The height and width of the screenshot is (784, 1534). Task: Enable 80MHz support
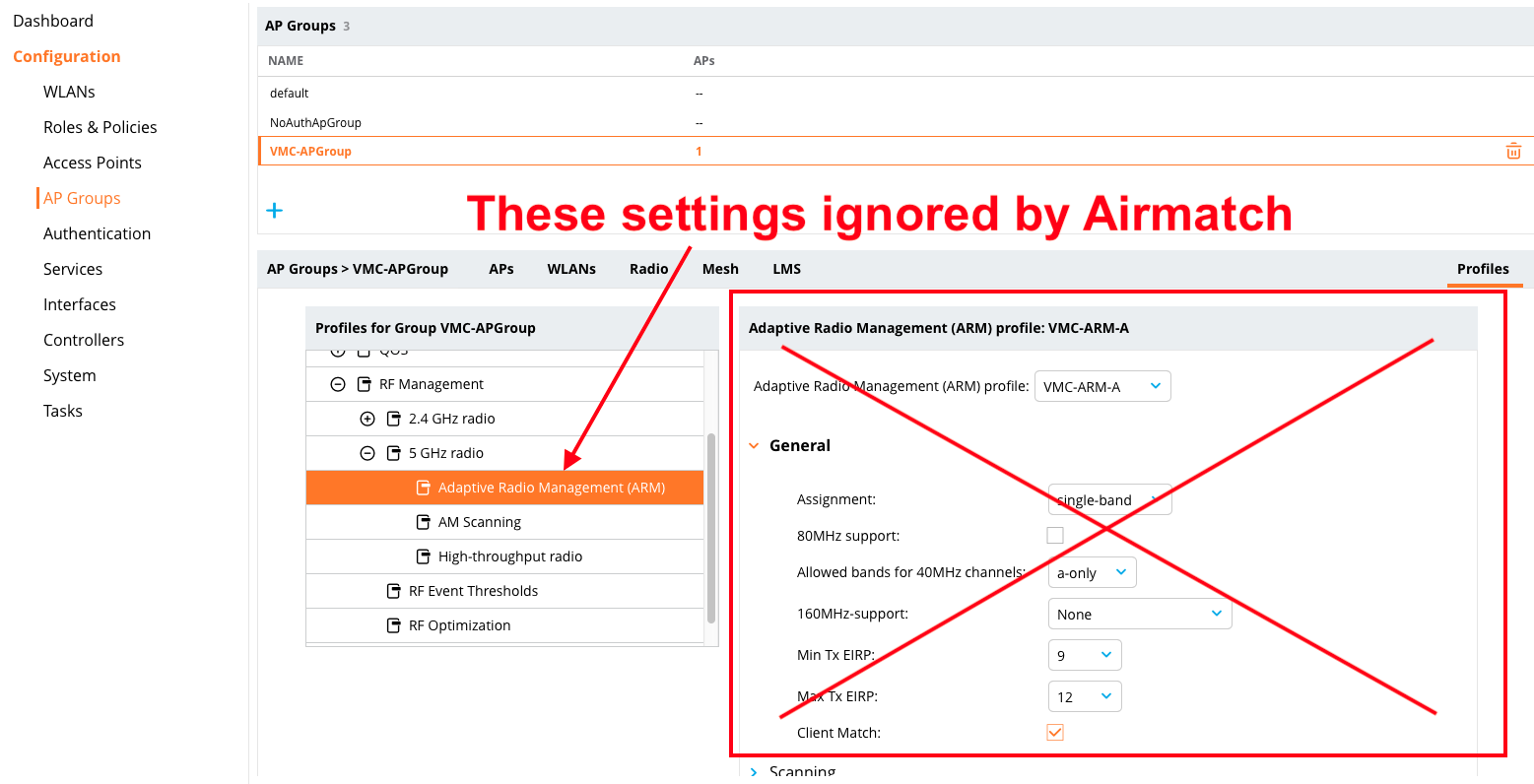(1055, 535)
